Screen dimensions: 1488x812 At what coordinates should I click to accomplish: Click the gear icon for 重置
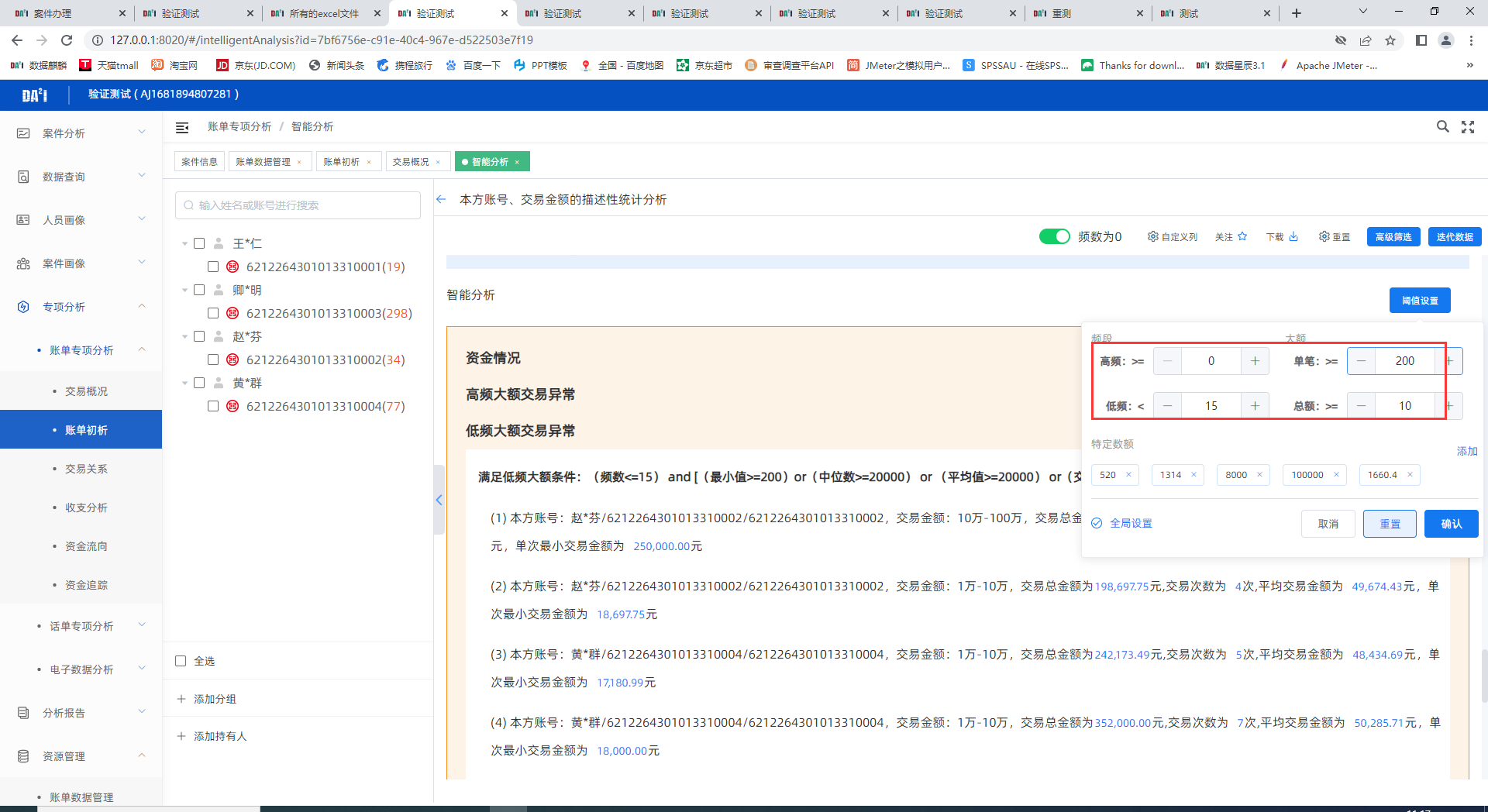(1324, 236)
